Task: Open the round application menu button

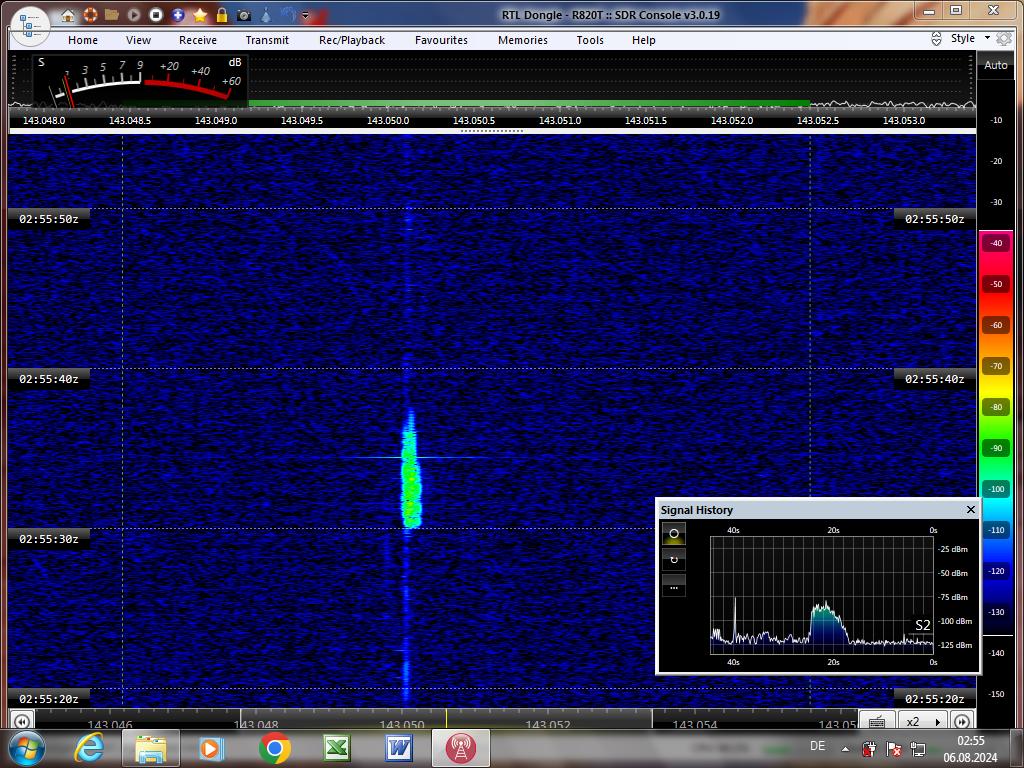Action: pyautogui.click(x=29, y=27)
